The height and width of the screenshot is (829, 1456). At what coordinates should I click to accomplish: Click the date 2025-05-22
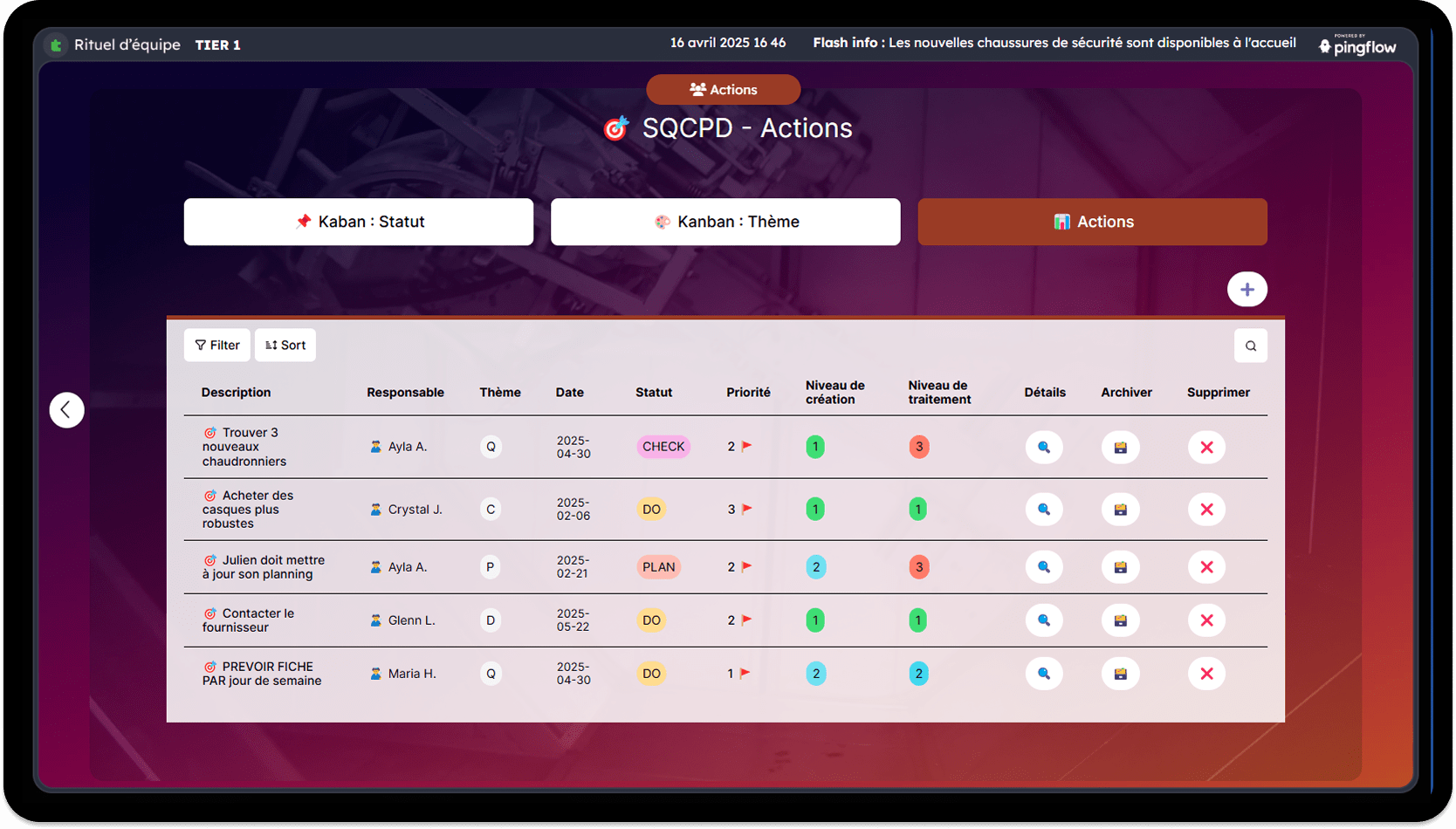click(573, 620)
